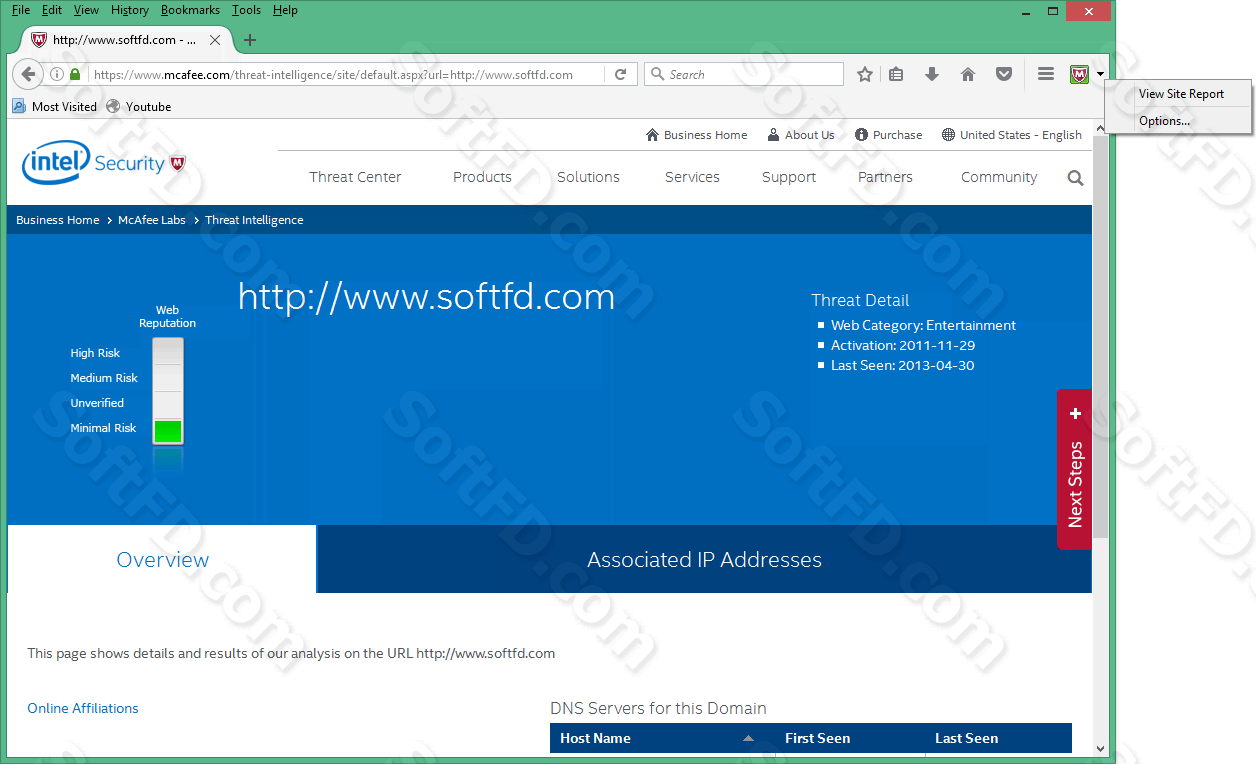Click the site search magnifier icon
The image size is (1256, 764).
click(1075, 178)
